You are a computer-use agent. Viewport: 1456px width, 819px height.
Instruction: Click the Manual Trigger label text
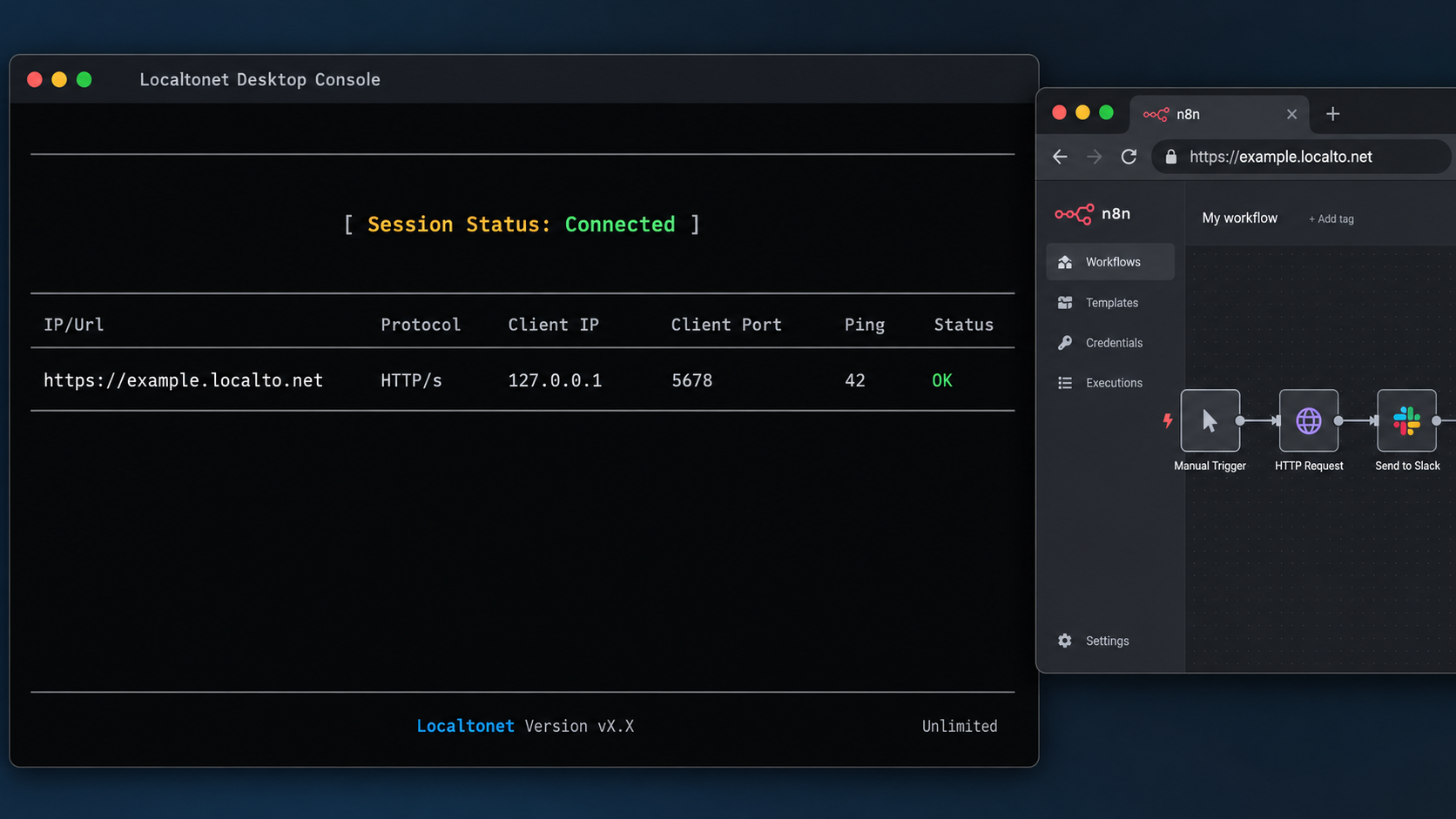pyautogui.click(x=1210, y=466)
